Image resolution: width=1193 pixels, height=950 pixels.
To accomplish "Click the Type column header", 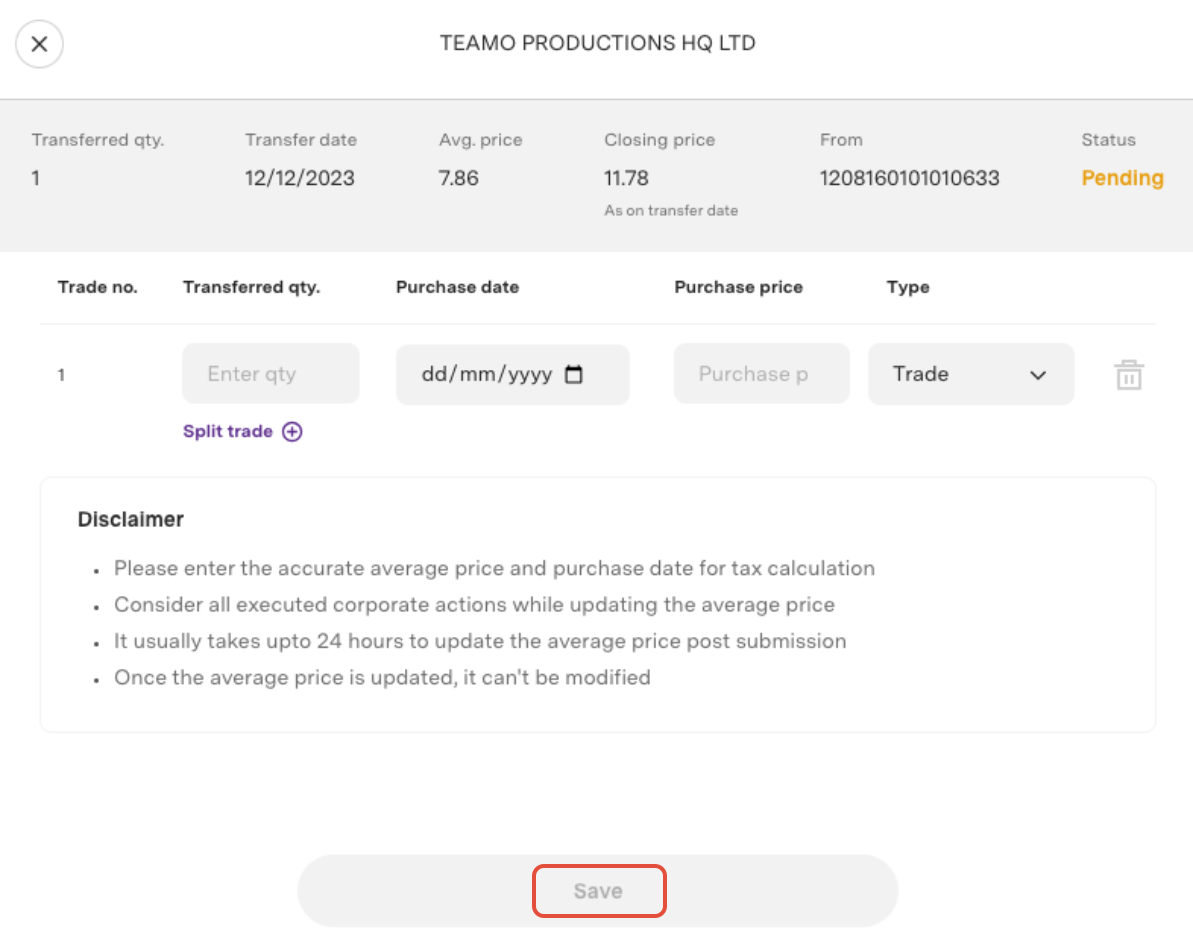I will [x=907, y=287].
